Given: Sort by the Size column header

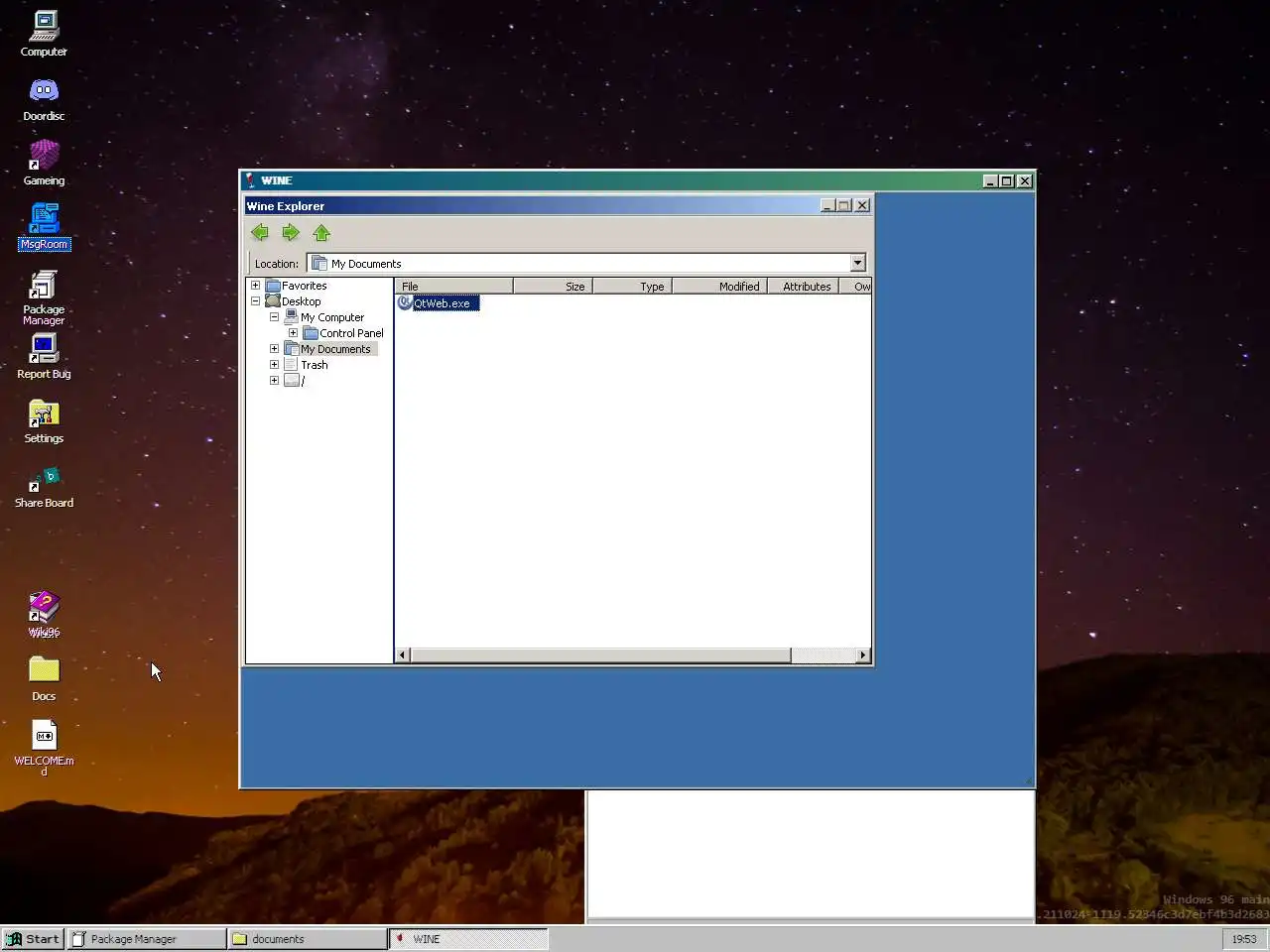Looking at the screenshot, I should tap(553, 286).
